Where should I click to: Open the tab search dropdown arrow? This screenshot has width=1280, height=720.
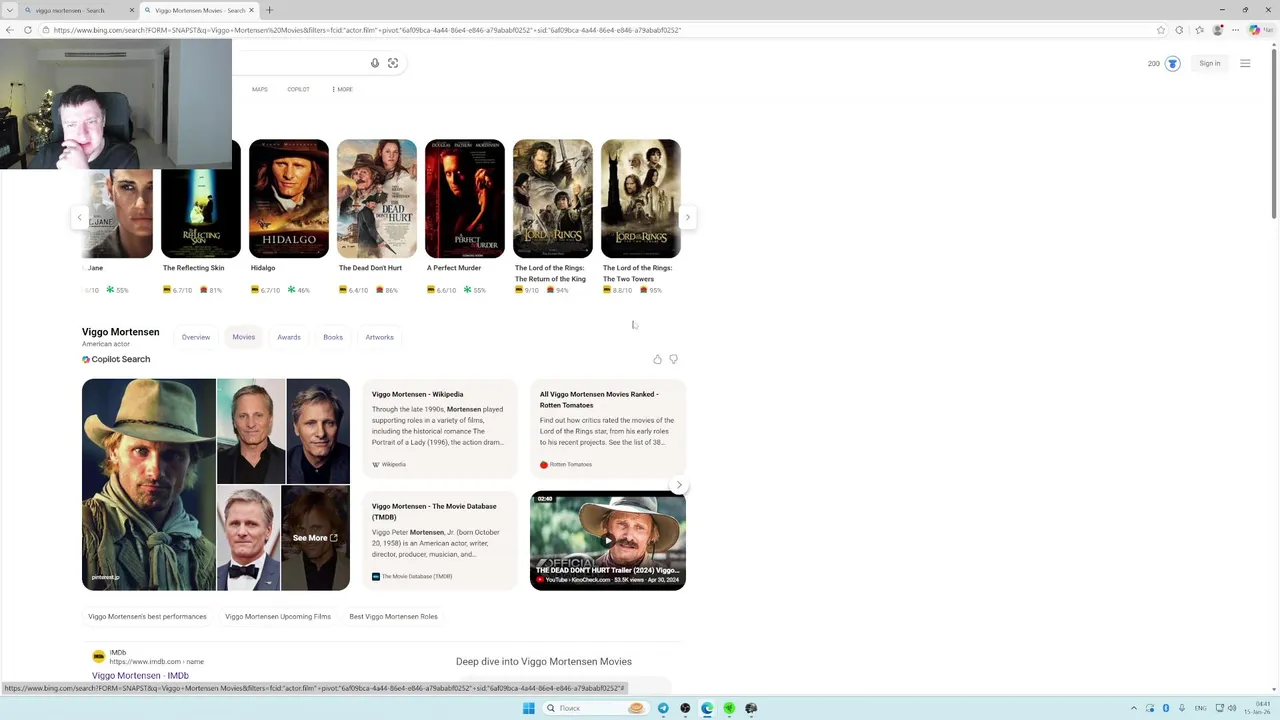pos(10,10)
